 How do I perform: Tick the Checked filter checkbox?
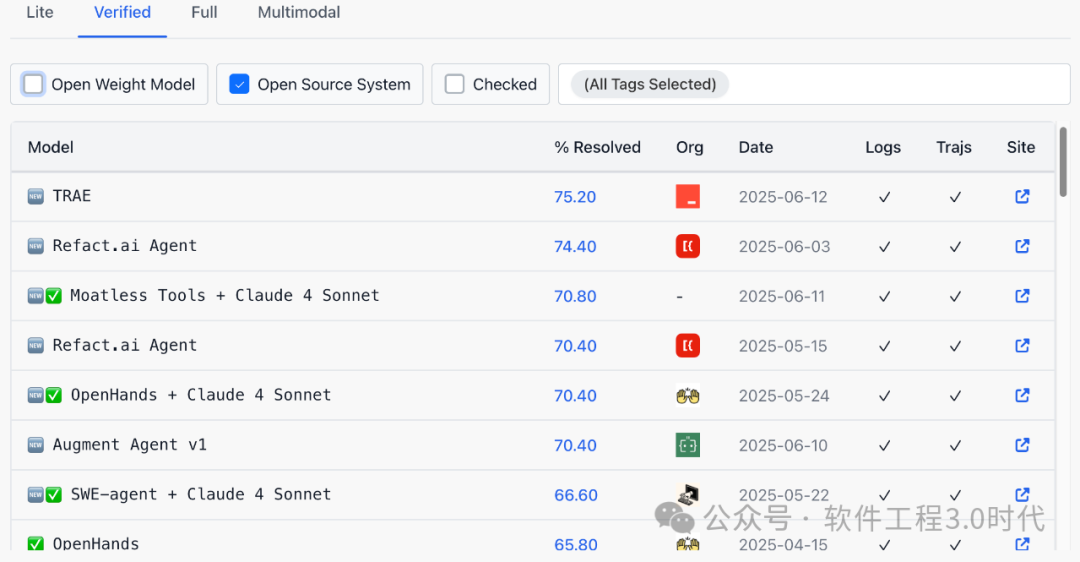point(455,84)
